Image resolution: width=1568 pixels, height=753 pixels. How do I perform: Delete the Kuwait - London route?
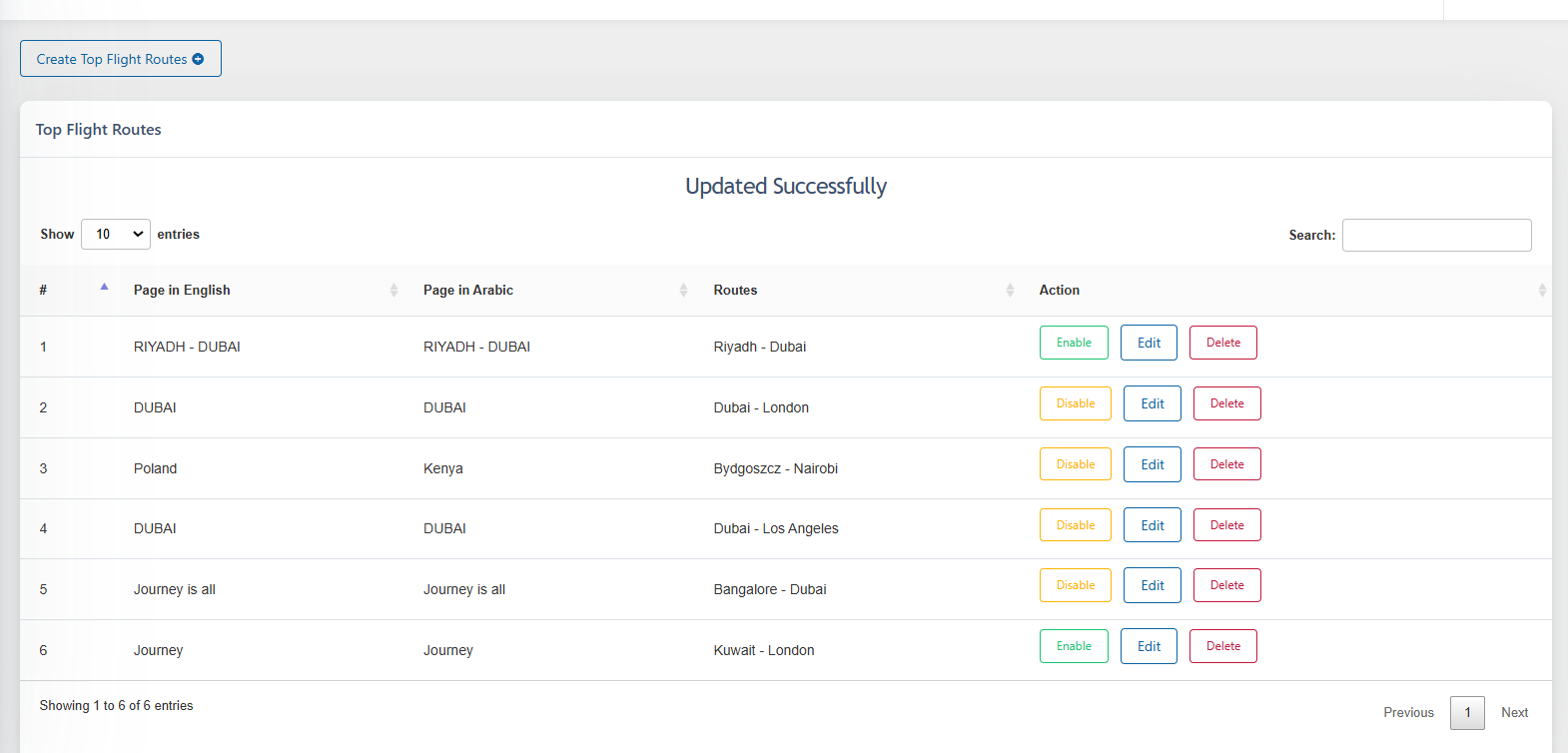pos(1222,646)
